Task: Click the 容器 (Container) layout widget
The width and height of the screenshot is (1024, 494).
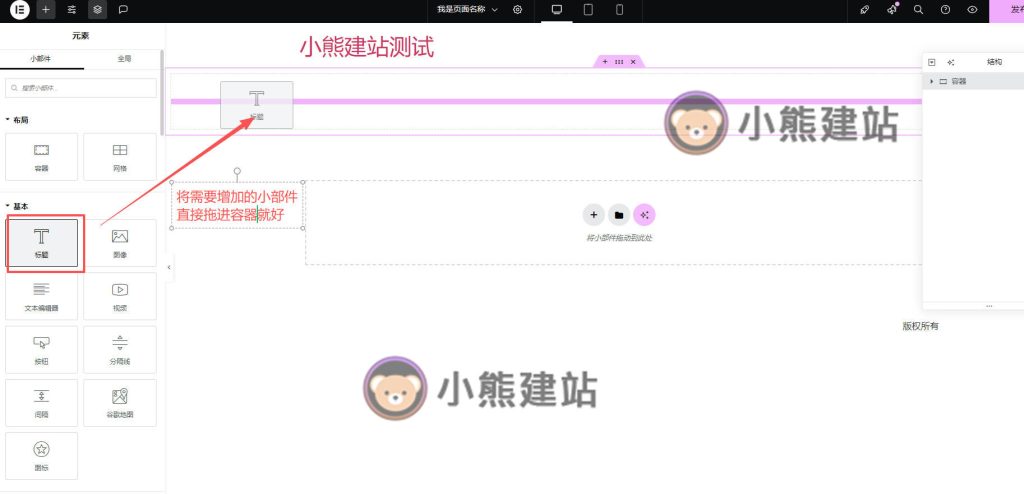Action: point(41,156)
